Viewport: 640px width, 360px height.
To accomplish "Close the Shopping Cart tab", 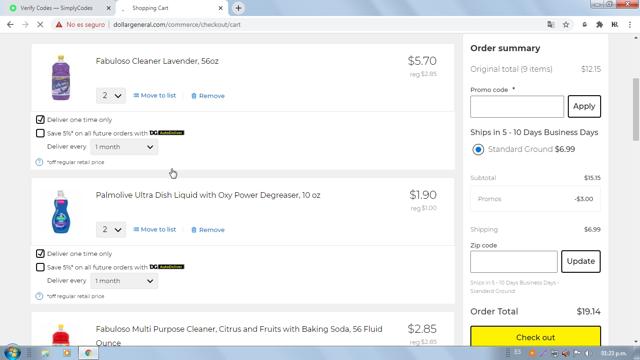I will 220,8.
